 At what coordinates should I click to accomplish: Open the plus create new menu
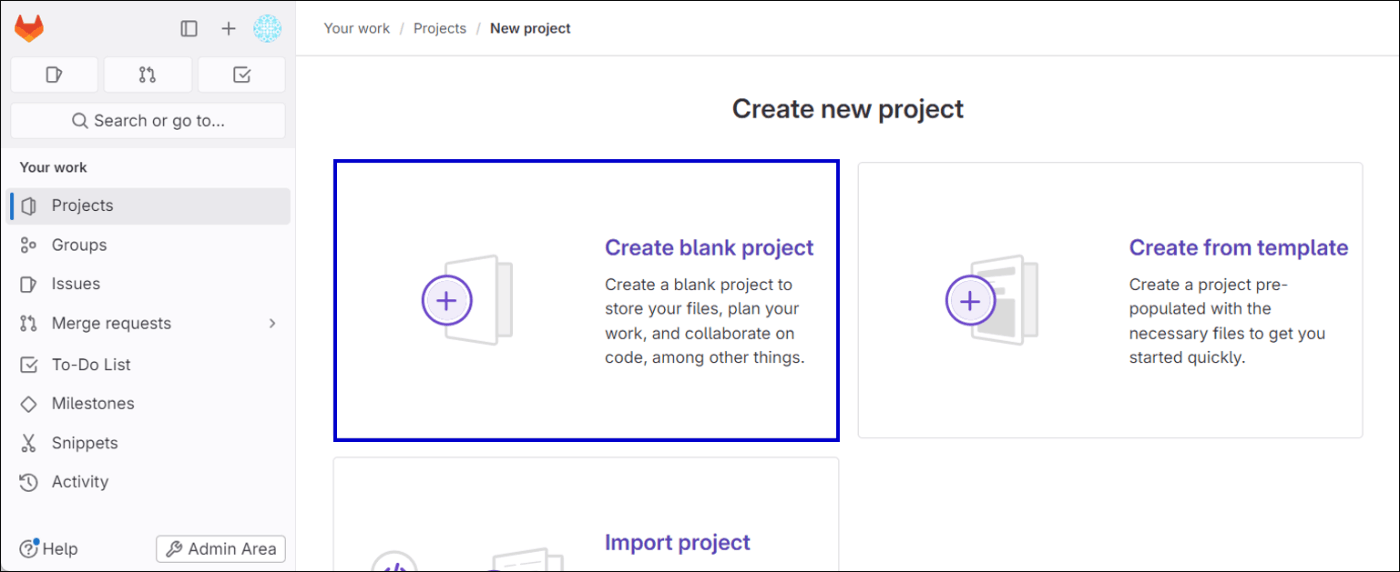point(228,29)
